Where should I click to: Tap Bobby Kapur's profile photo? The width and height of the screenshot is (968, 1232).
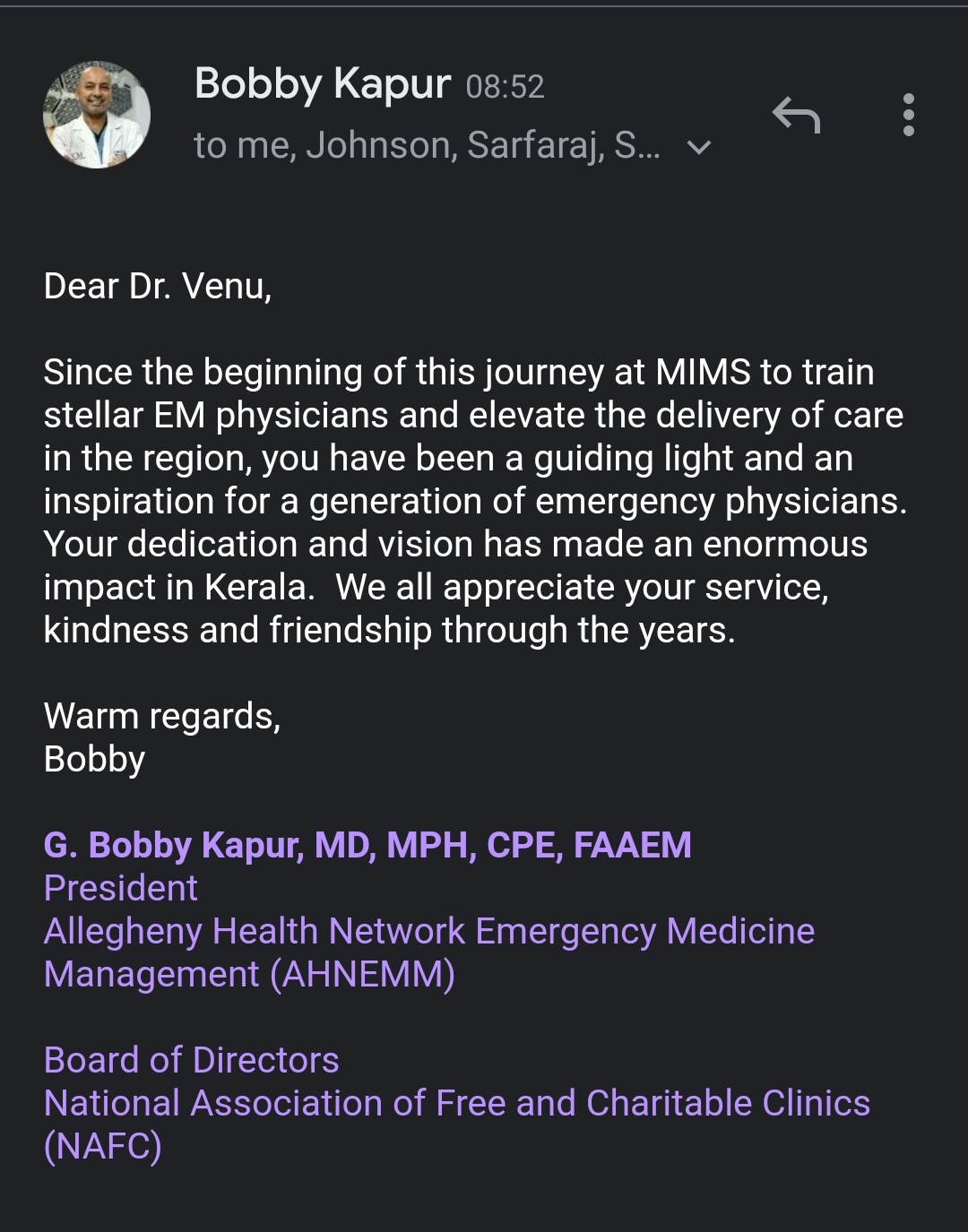coord(97,115)
